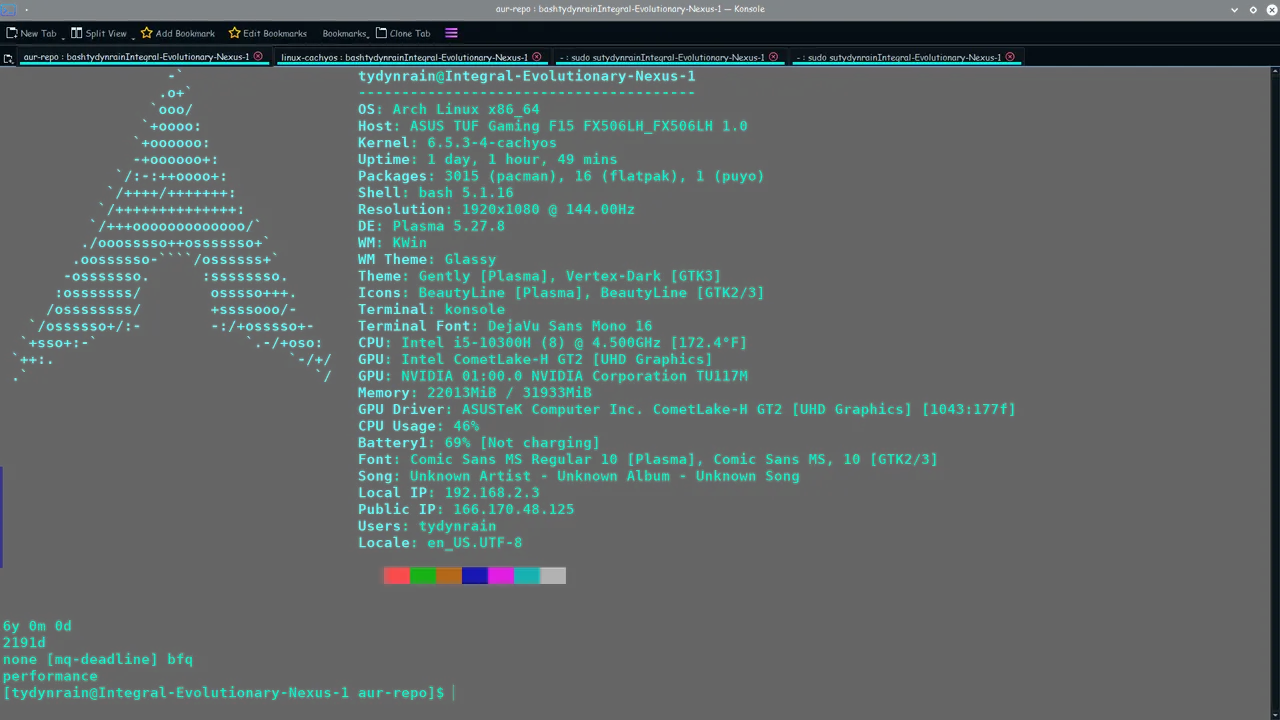Click the new-tab icon left of tab bar
Image resolution: width=1280 pixels, height=720 pixels.
[x=8, y=58]
